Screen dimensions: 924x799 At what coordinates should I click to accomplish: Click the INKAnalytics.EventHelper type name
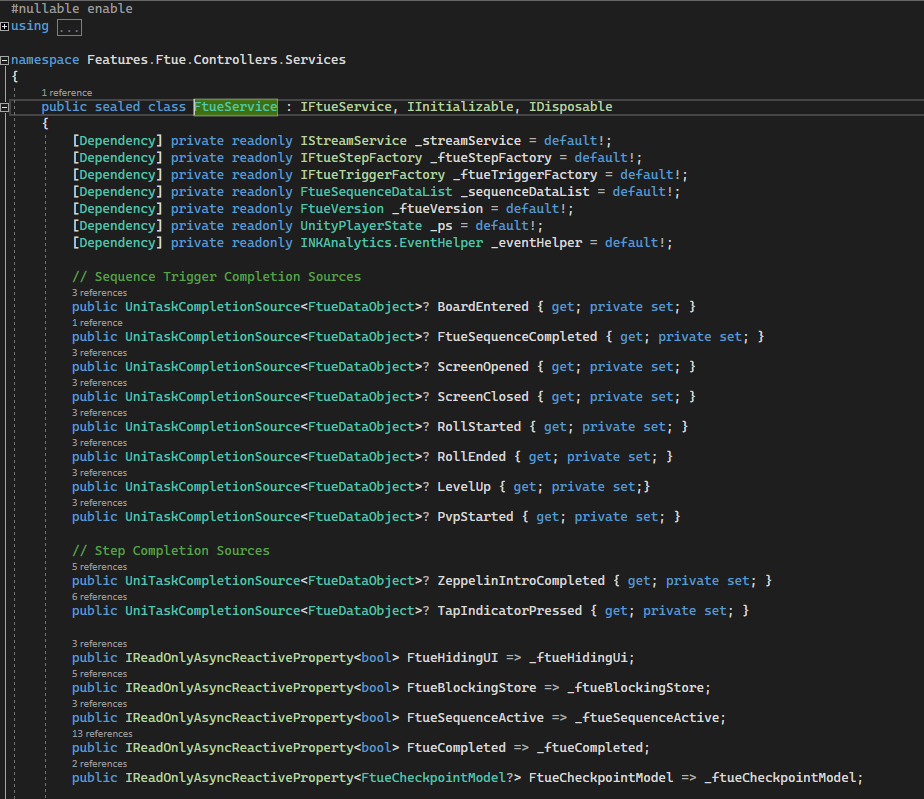click(392, 243)
